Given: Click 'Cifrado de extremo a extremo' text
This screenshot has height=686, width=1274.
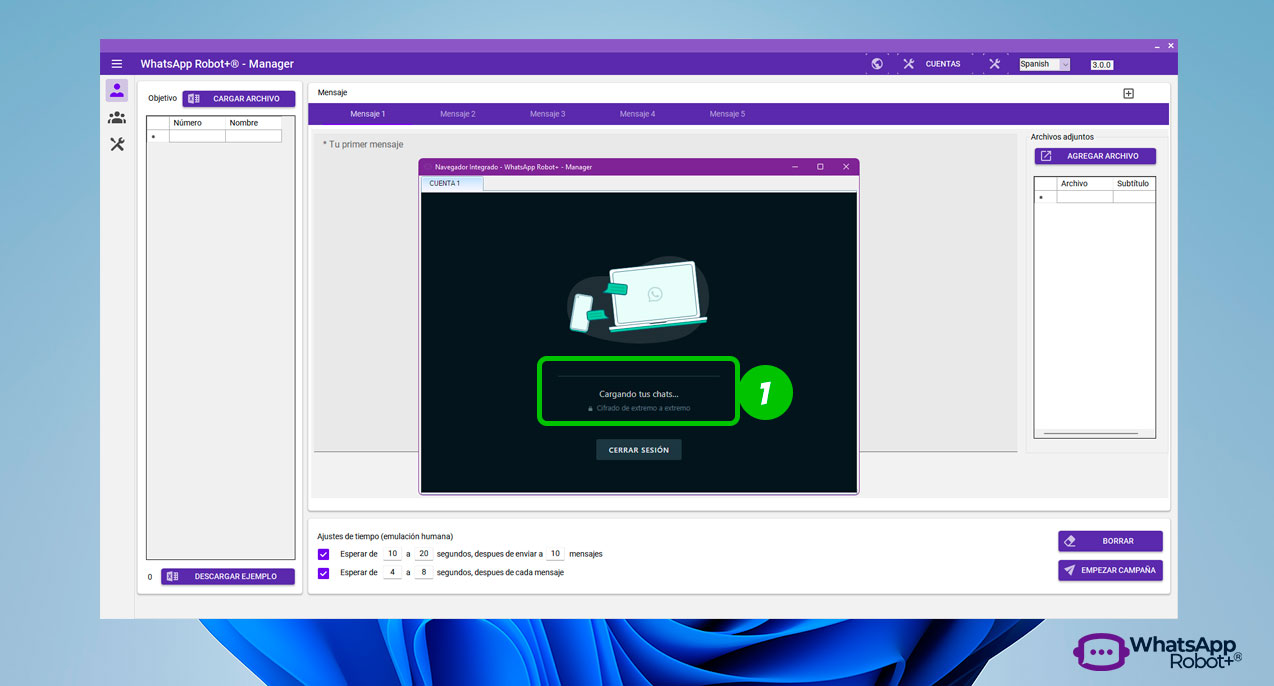Looking at the screenshot, I should tap(643, 408).
